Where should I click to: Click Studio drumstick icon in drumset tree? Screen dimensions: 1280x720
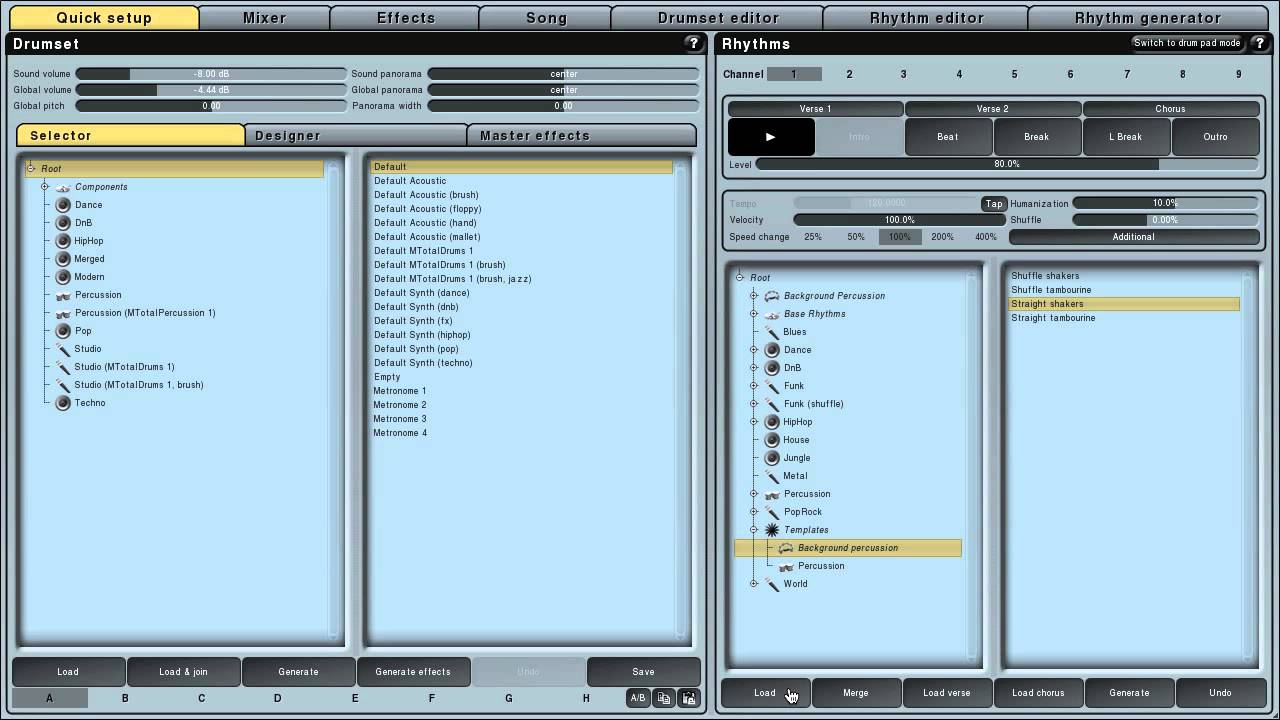pos(63,349)
